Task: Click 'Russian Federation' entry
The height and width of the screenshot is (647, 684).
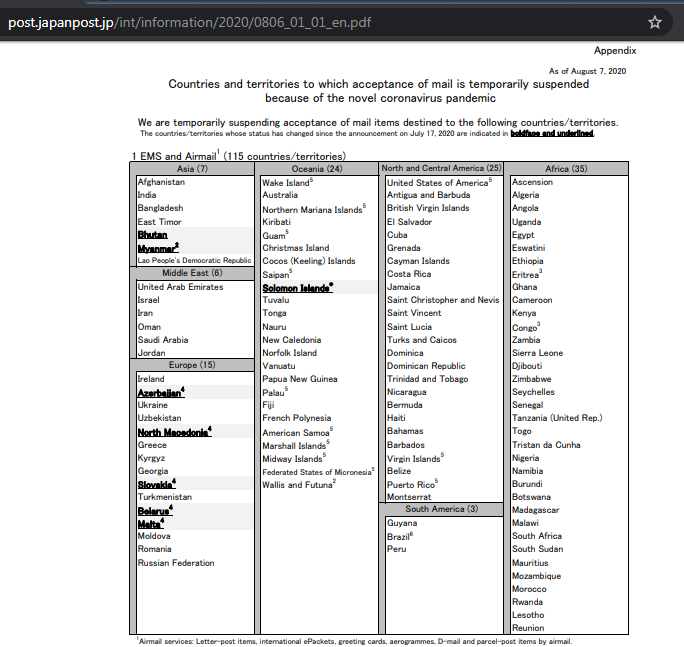Action: [176, 563]
